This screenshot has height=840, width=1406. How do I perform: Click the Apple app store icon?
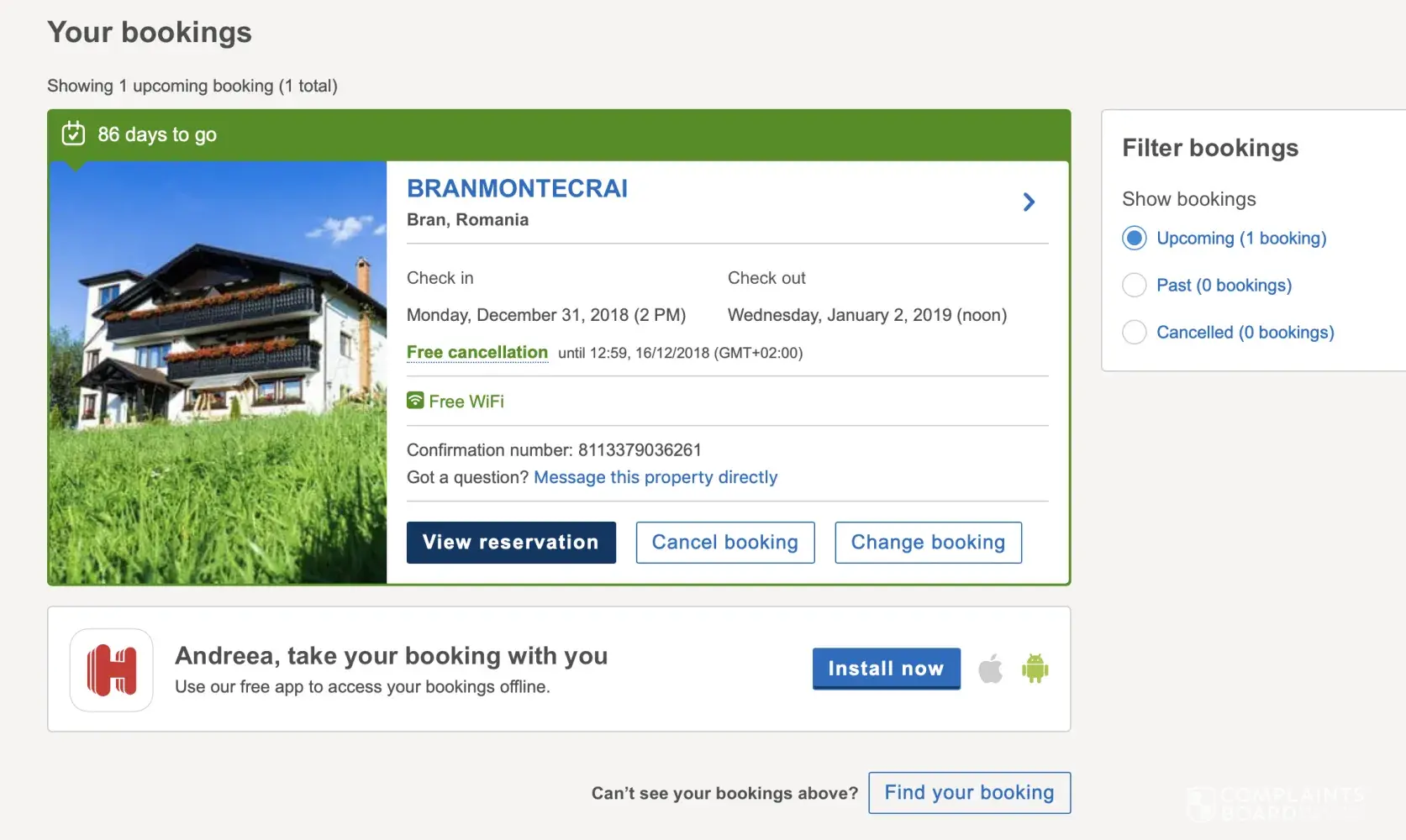[991, 669]
